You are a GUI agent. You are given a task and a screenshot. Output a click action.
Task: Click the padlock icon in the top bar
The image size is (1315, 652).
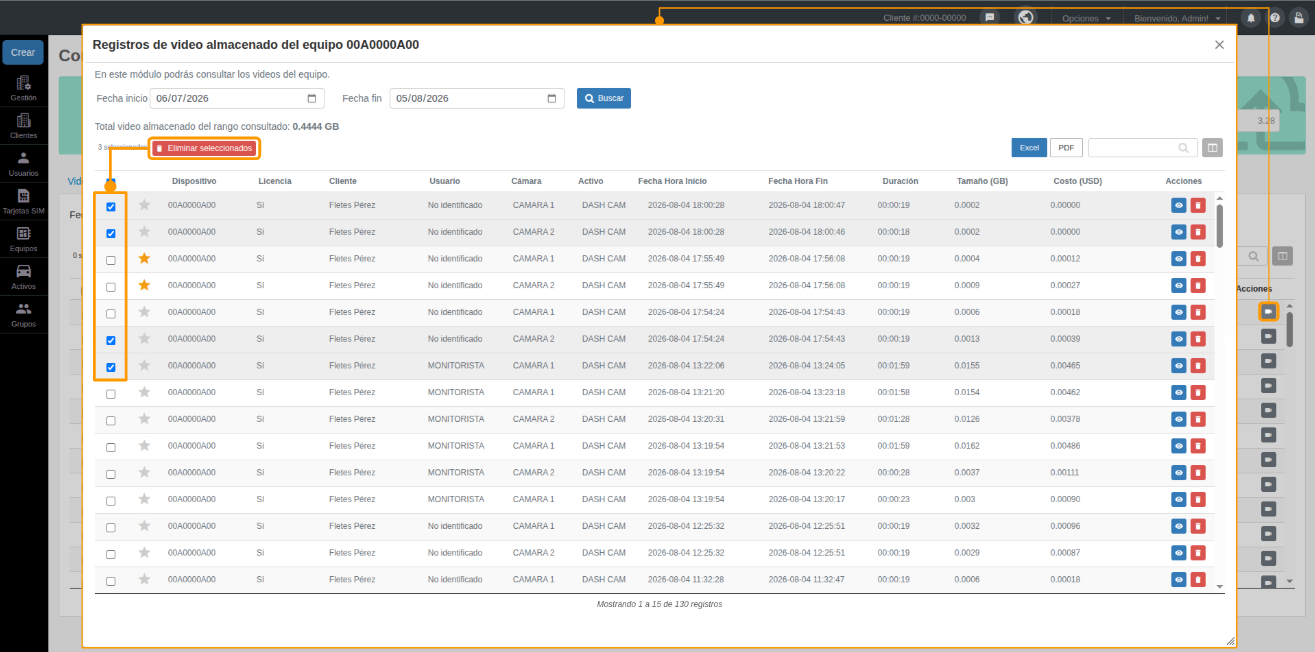[1298, 18]
